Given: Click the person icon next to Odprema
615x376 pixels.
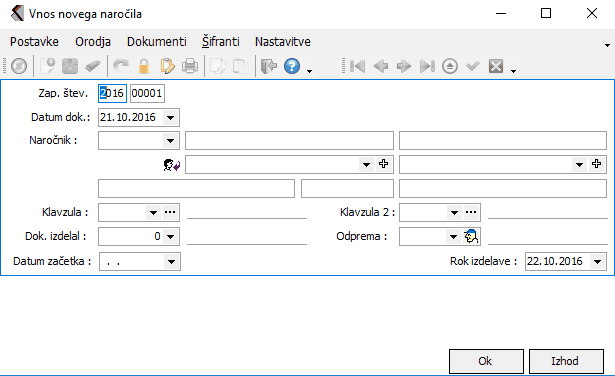Looking at the screenshot, I should pos(471,236).
